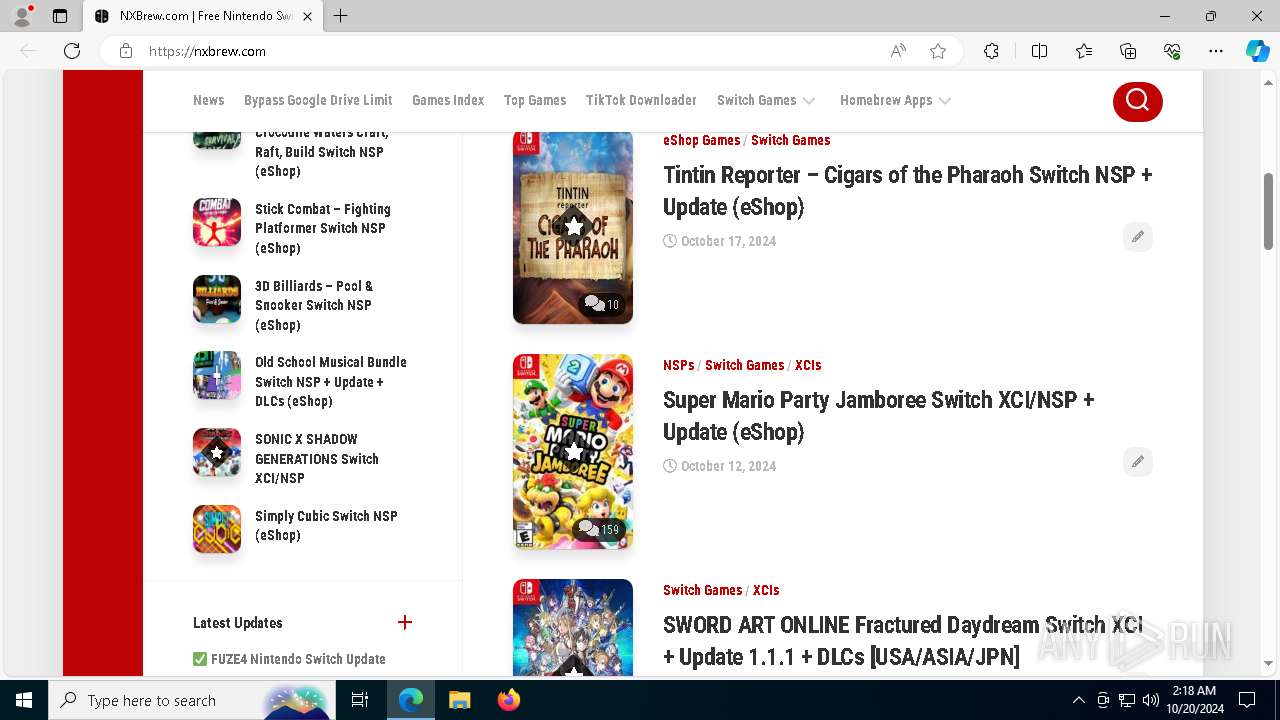Click the edit pencil beside Super Mario Party post
Screen dimensions: 1280x720
coord(1137,462)
